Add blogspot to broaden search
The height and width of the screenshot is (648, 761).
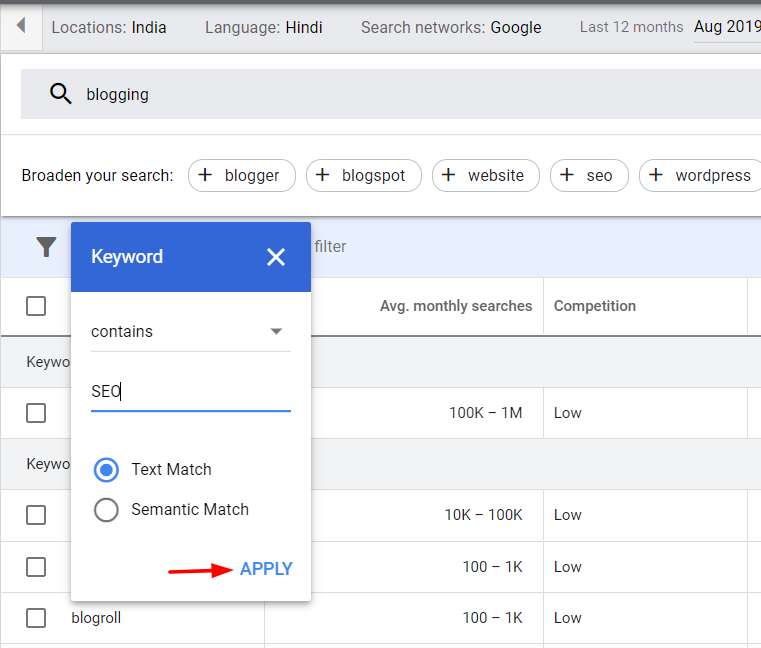pyautogui.click(x=364, y=175)
